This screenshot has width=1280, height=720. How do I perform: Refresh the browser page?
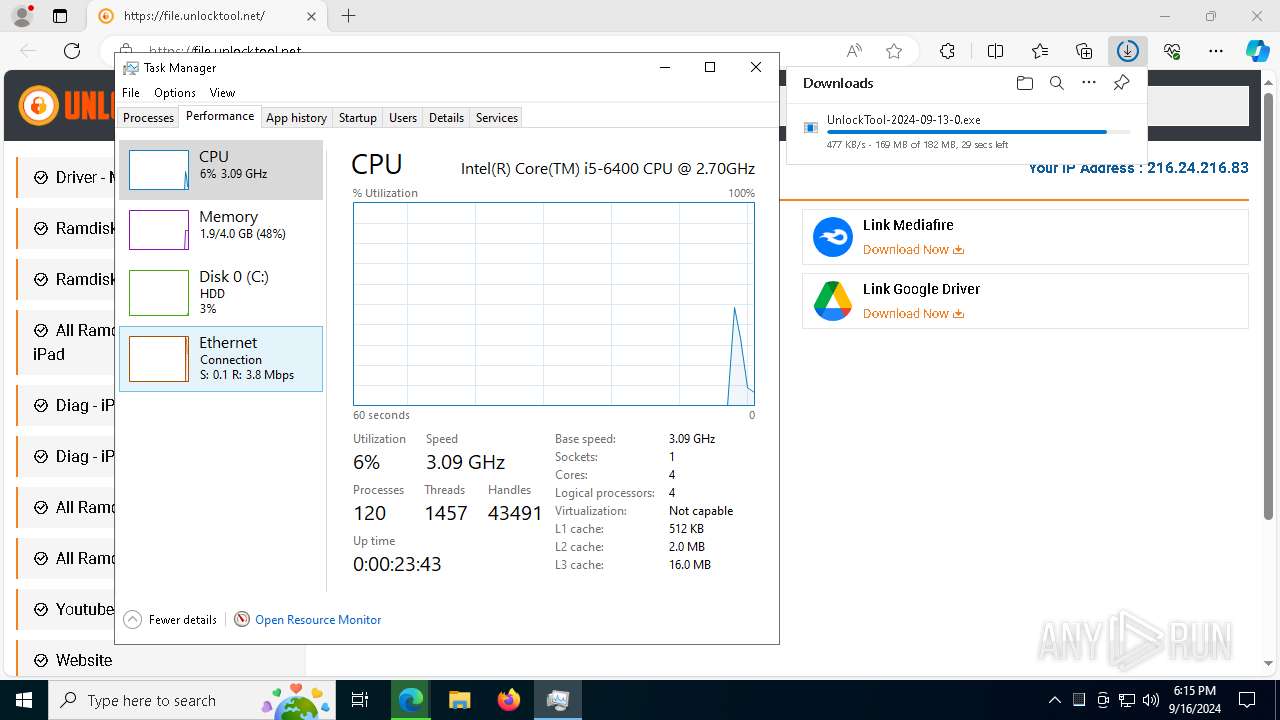(72, 51)
